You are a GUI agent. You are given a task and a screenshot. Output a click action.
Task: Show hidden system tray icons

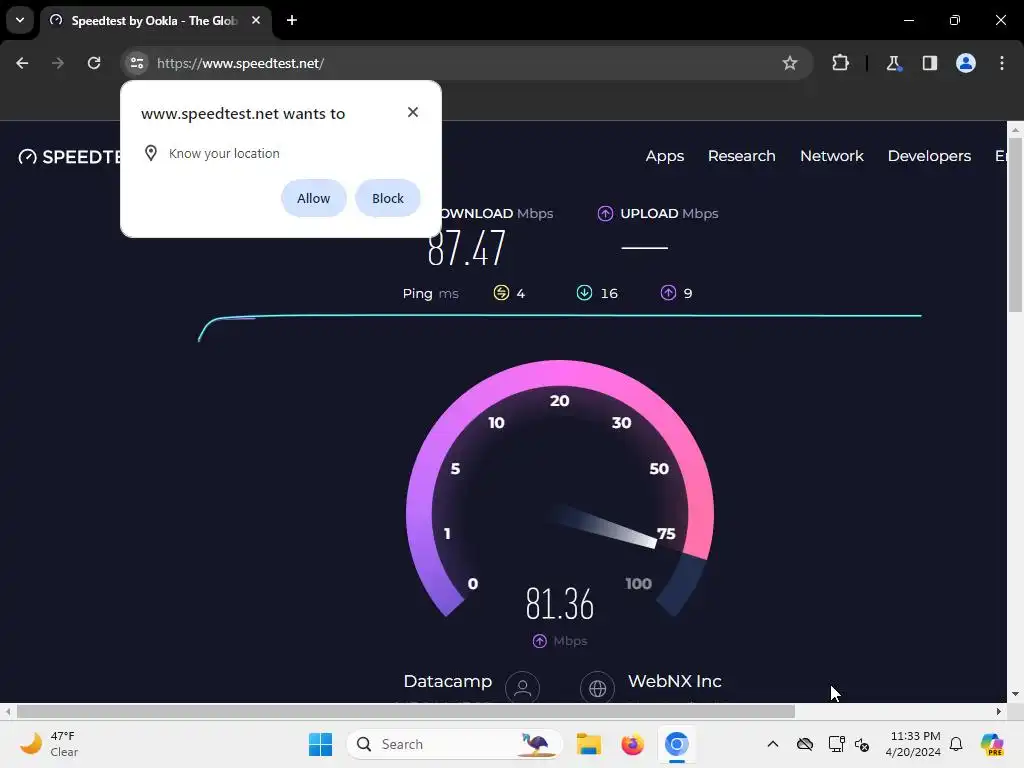tap(773, 744)
